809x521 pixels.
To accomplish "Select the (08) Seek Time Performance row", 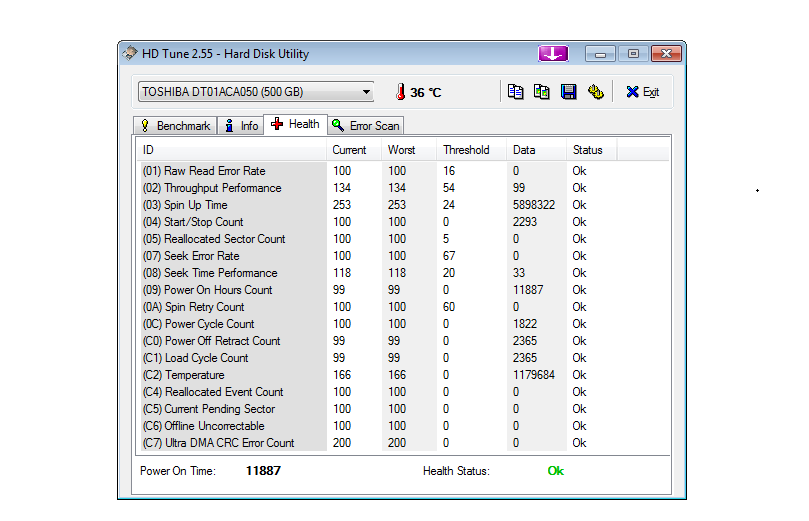I will tap(379, 273).
